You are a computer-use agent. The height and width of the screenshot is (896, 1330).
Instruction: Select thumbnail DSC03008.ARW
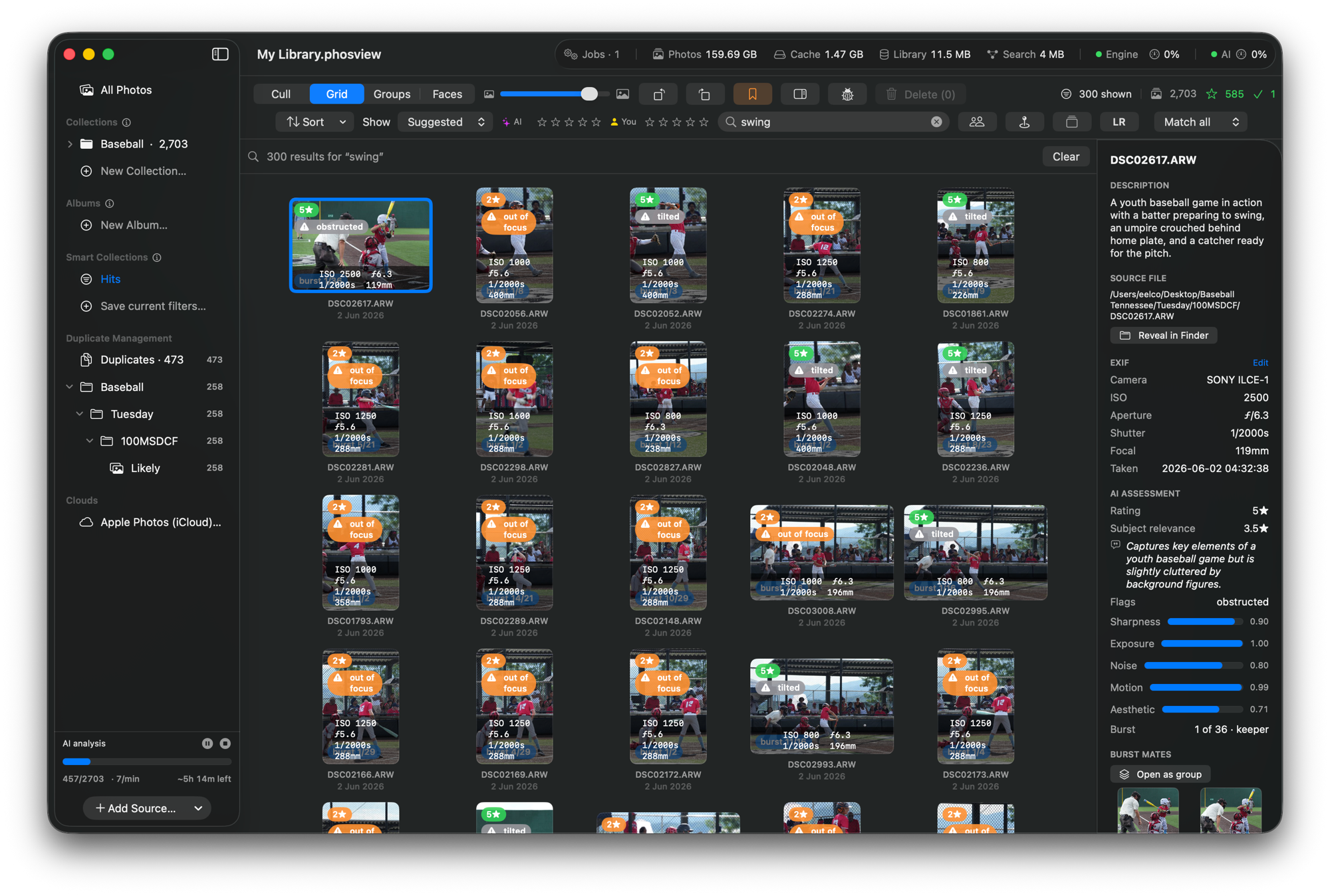822,552
